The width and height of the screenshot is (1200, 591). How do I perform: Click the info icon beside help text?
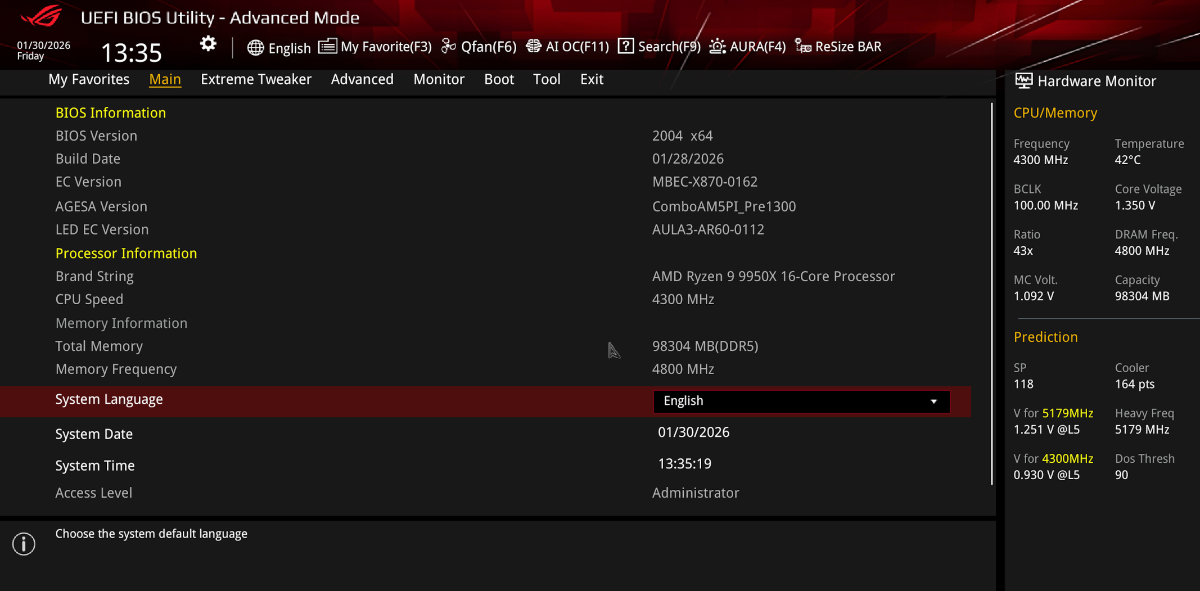click(x=23, y=544)
